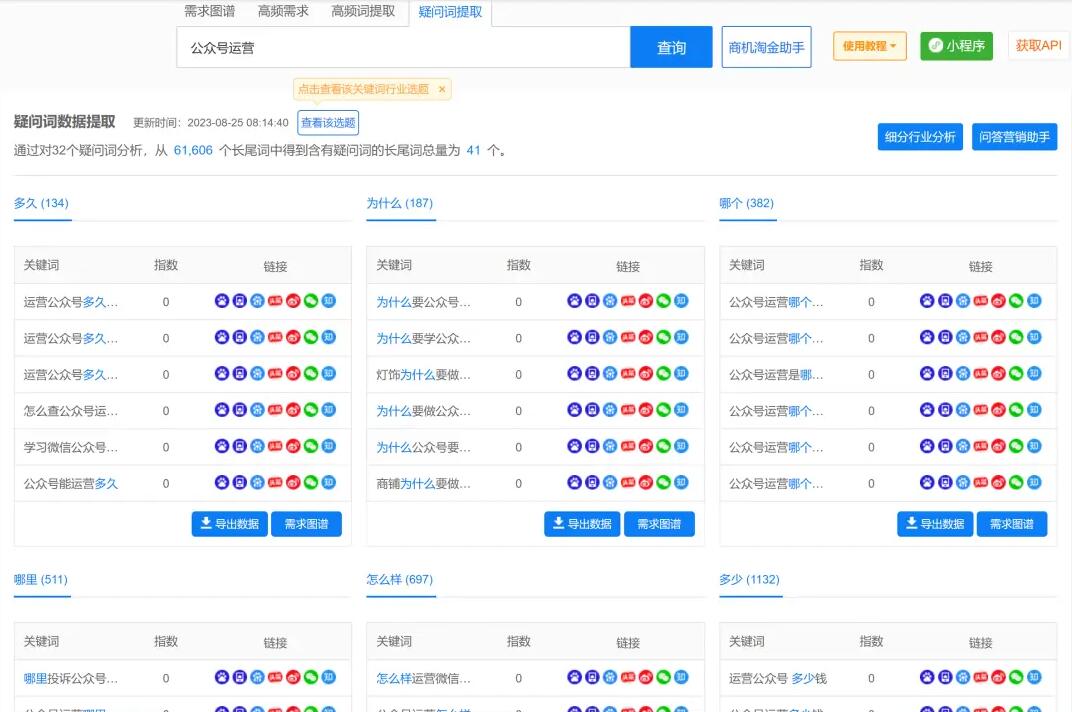Click keyword 怎么样运营微信…
Screen dimensions: 1072x712
tap(423, 678)
